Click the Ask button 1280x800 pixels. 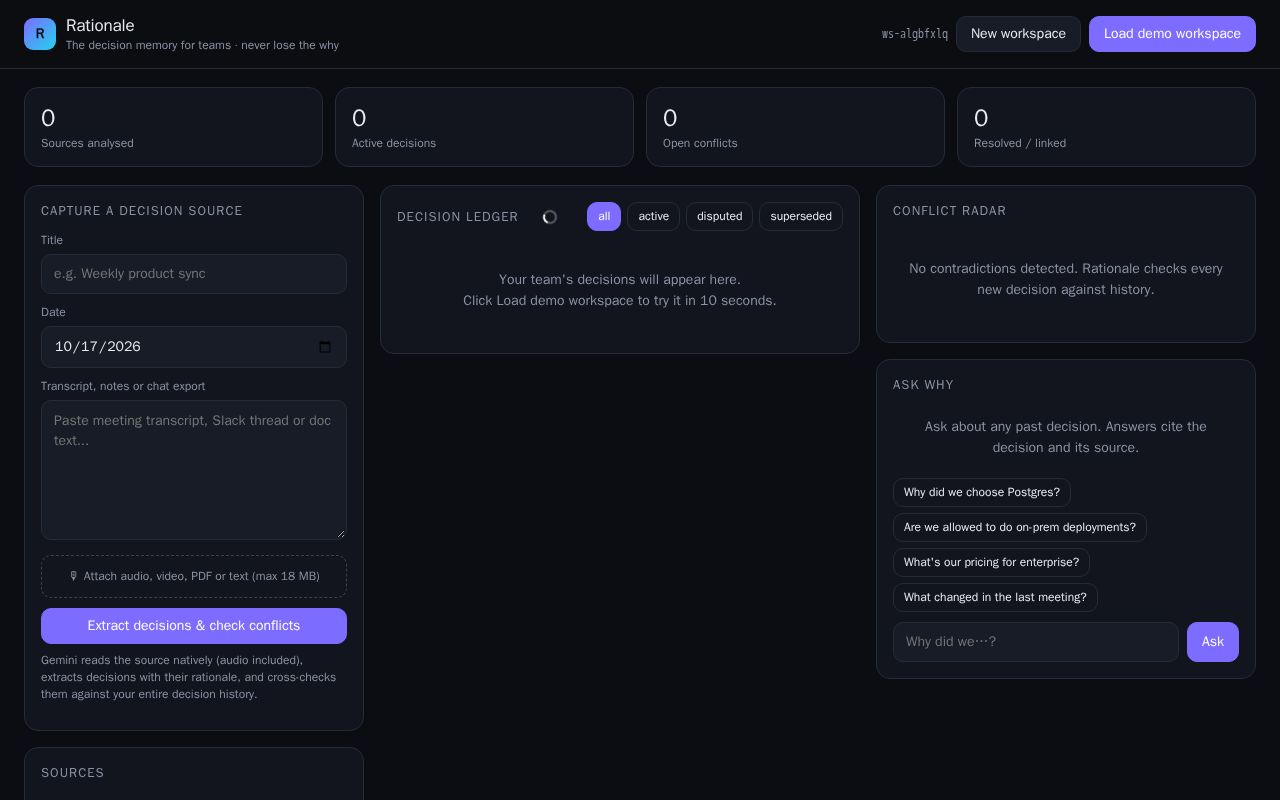point(1213,642)
